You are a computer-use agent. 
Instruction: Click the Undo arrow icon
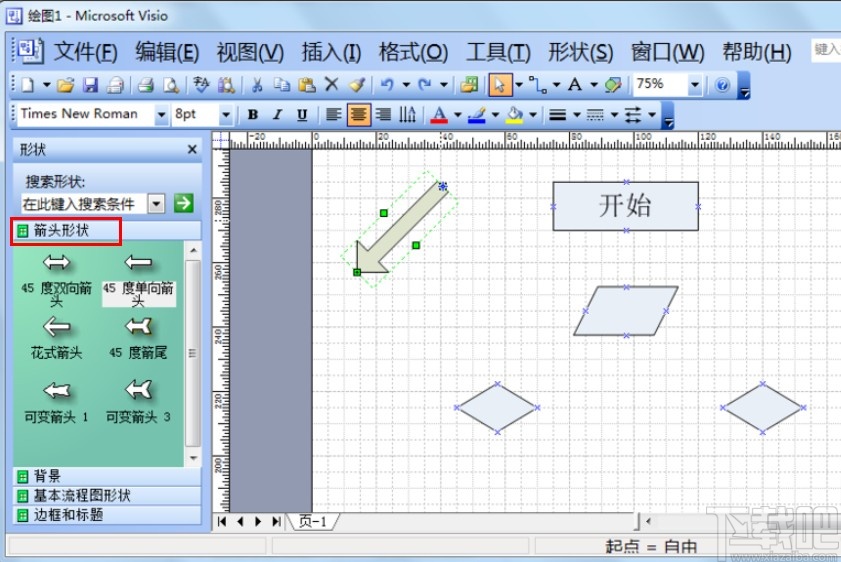(x=387, y=85)
